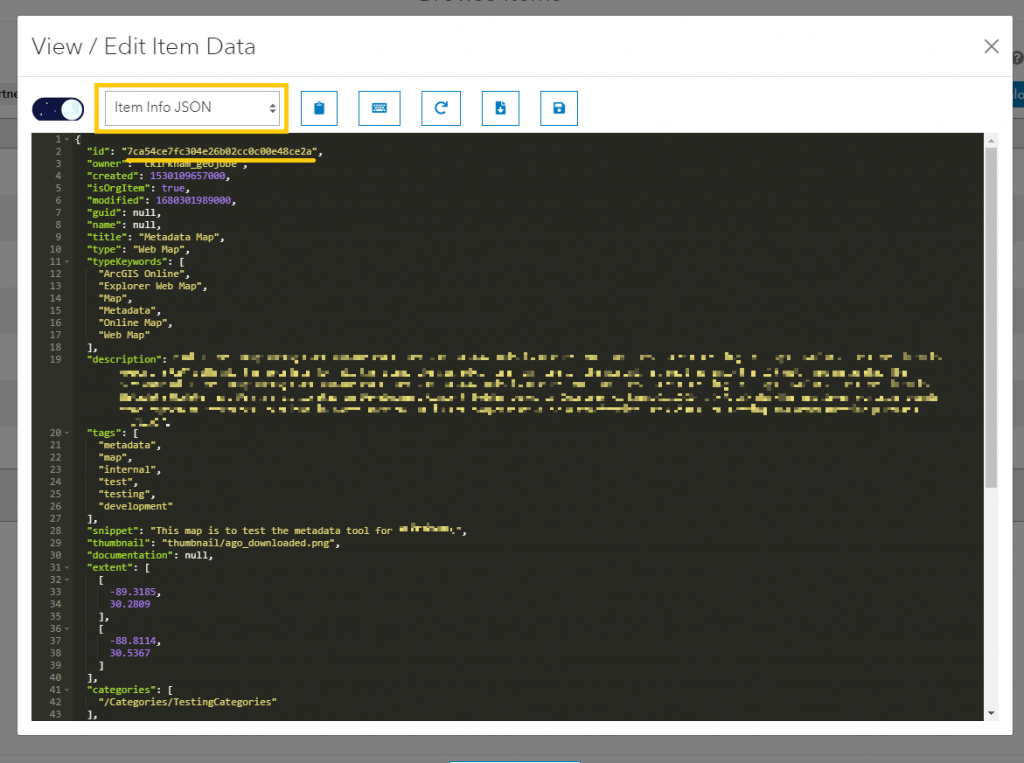
Task: Click the isOrgItem true value
Action: [172, 188]
